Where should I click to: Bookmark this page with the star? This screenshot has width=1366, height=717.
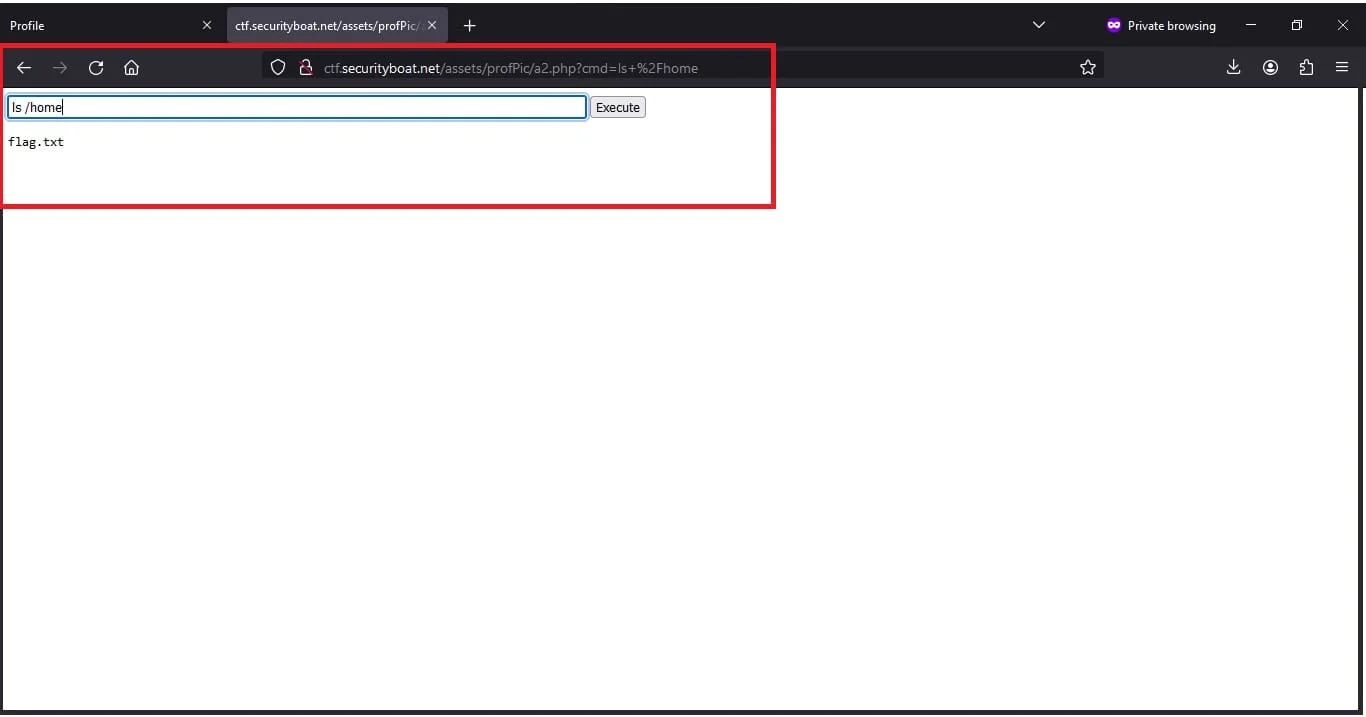click(x=1088, y=68)
